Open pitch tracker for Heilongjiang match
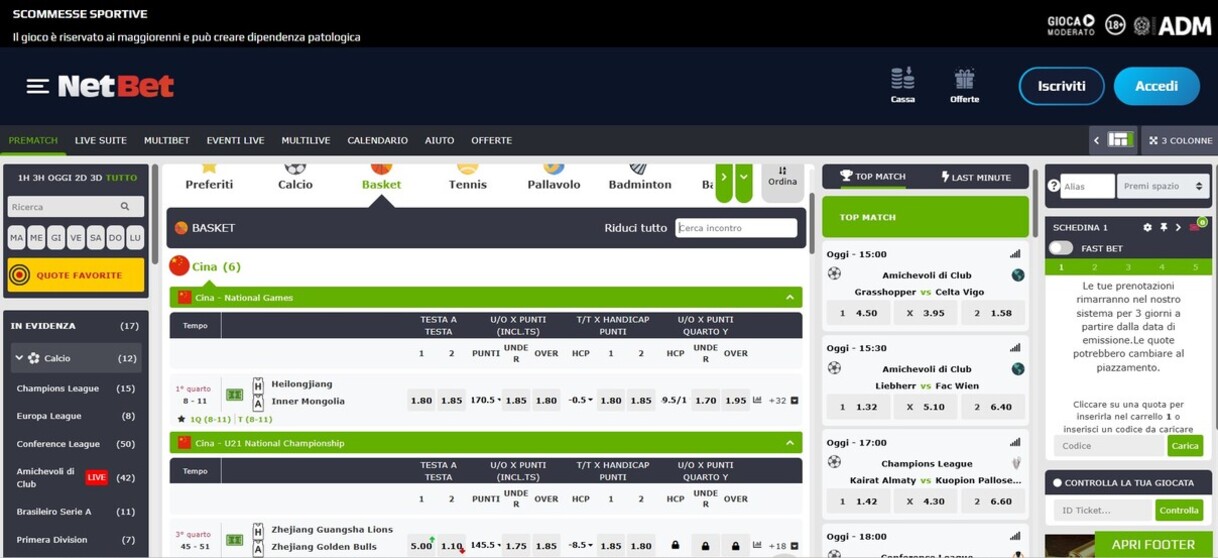Viewport: 1218px width, 558px height. click(234, 395)
